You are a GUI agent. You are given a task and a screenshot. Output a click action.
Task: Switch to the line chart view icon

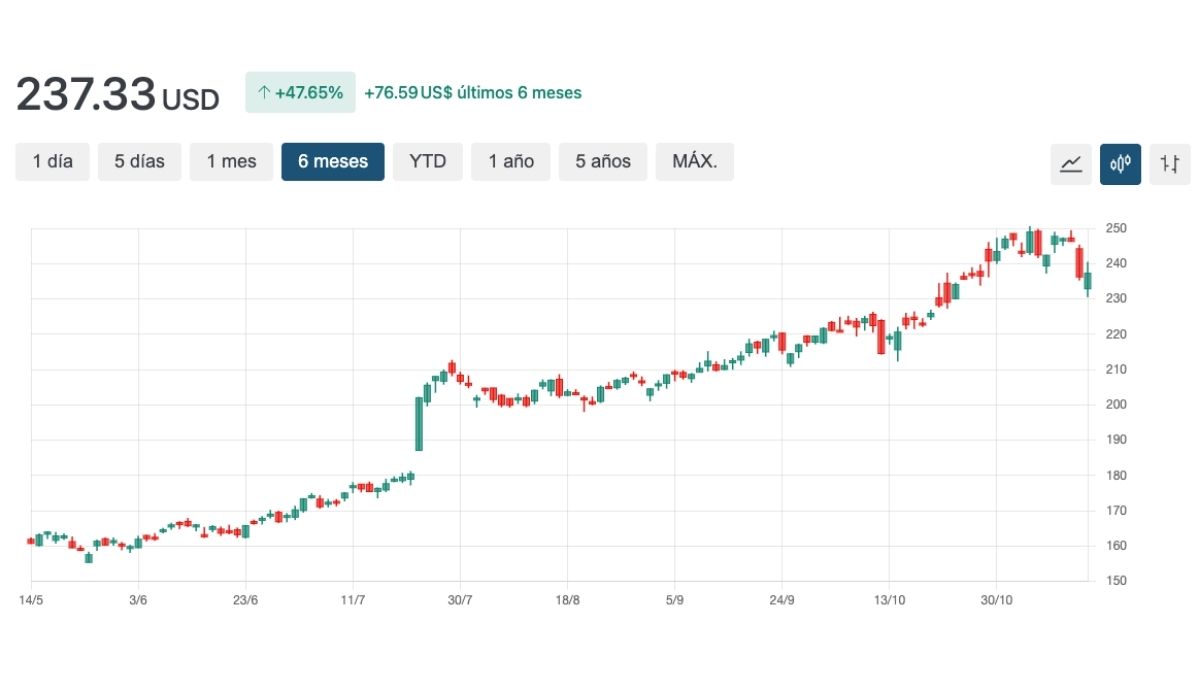coord(1071,164)
